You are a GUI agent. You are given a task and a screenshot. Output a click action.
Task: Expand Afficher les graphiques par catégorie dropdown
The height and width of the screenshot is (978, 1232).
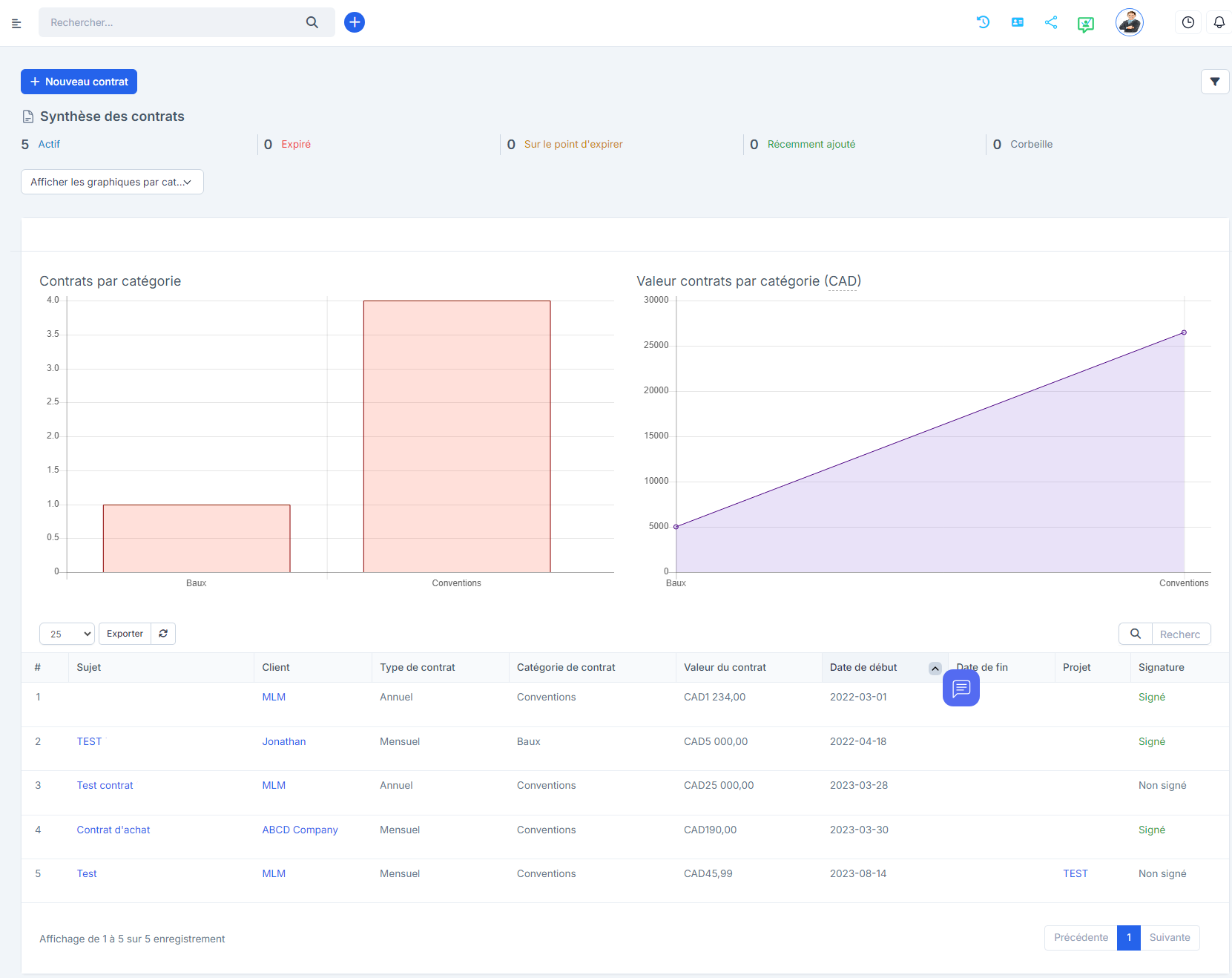tap(112, 182)
